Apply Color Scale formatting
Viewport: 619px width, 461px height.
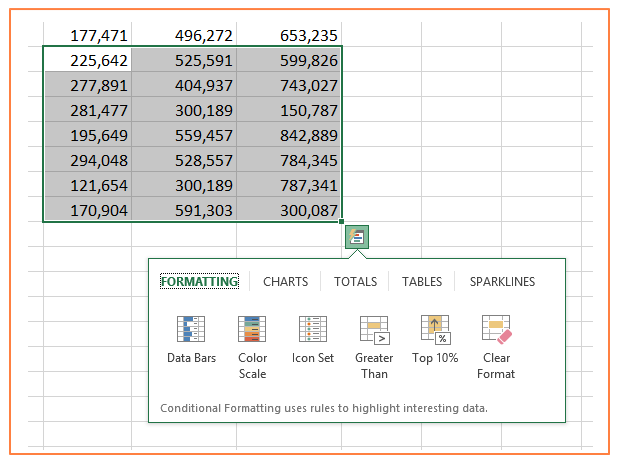coord(252,345)
